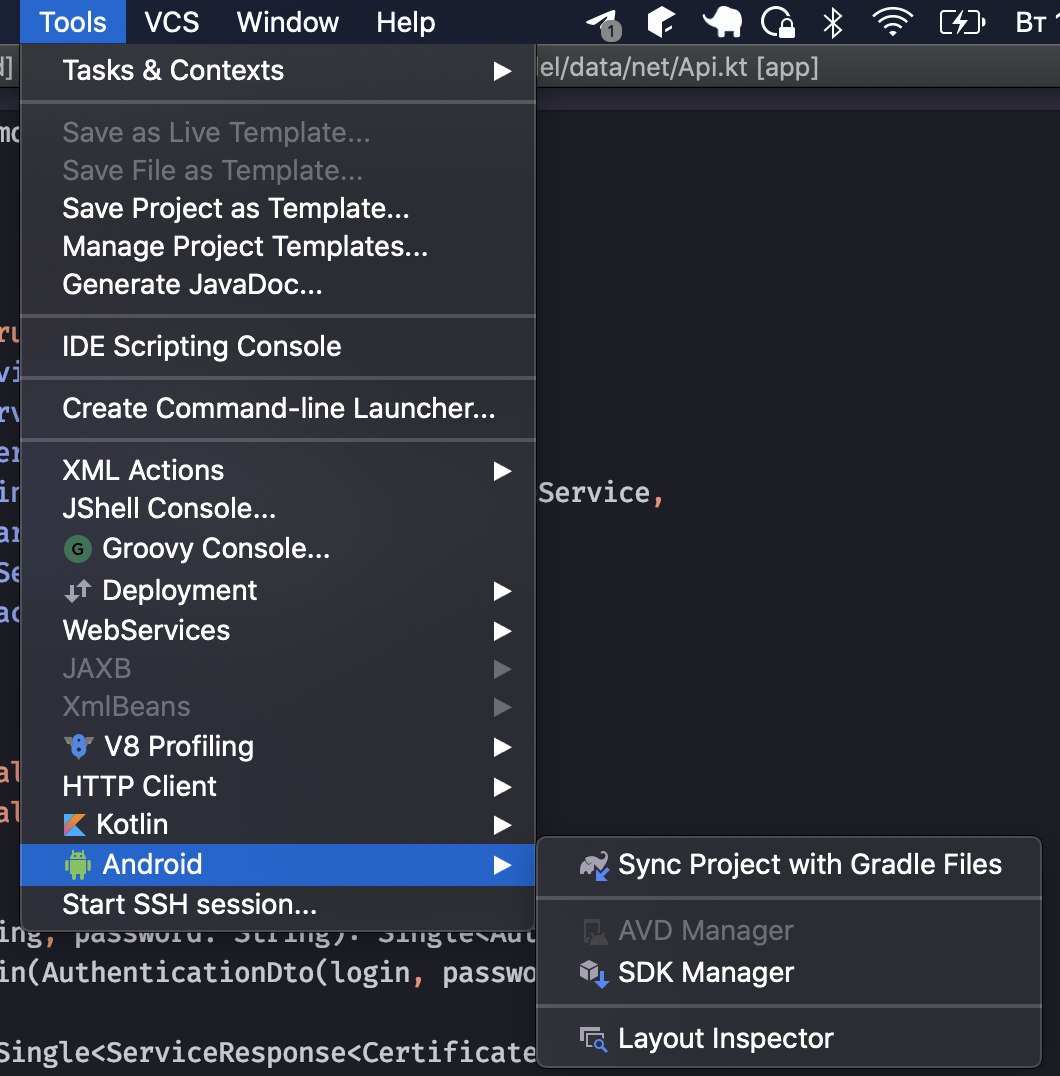Screen dimensions: 1060x1076
Task: Click the Gradle sync elephant icon
Action: (x=594, y=865)
